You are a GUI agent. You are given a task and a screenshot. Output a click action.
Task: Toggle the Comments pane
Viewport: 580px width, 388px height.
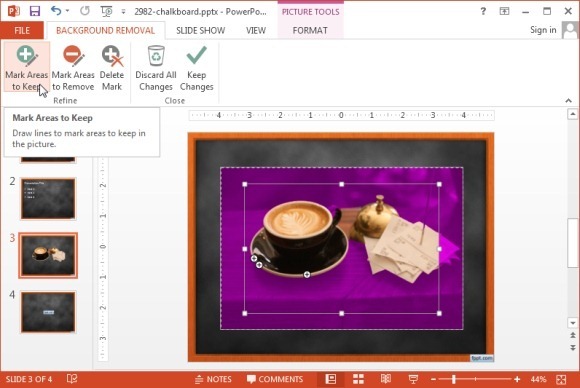pos(275,379)
